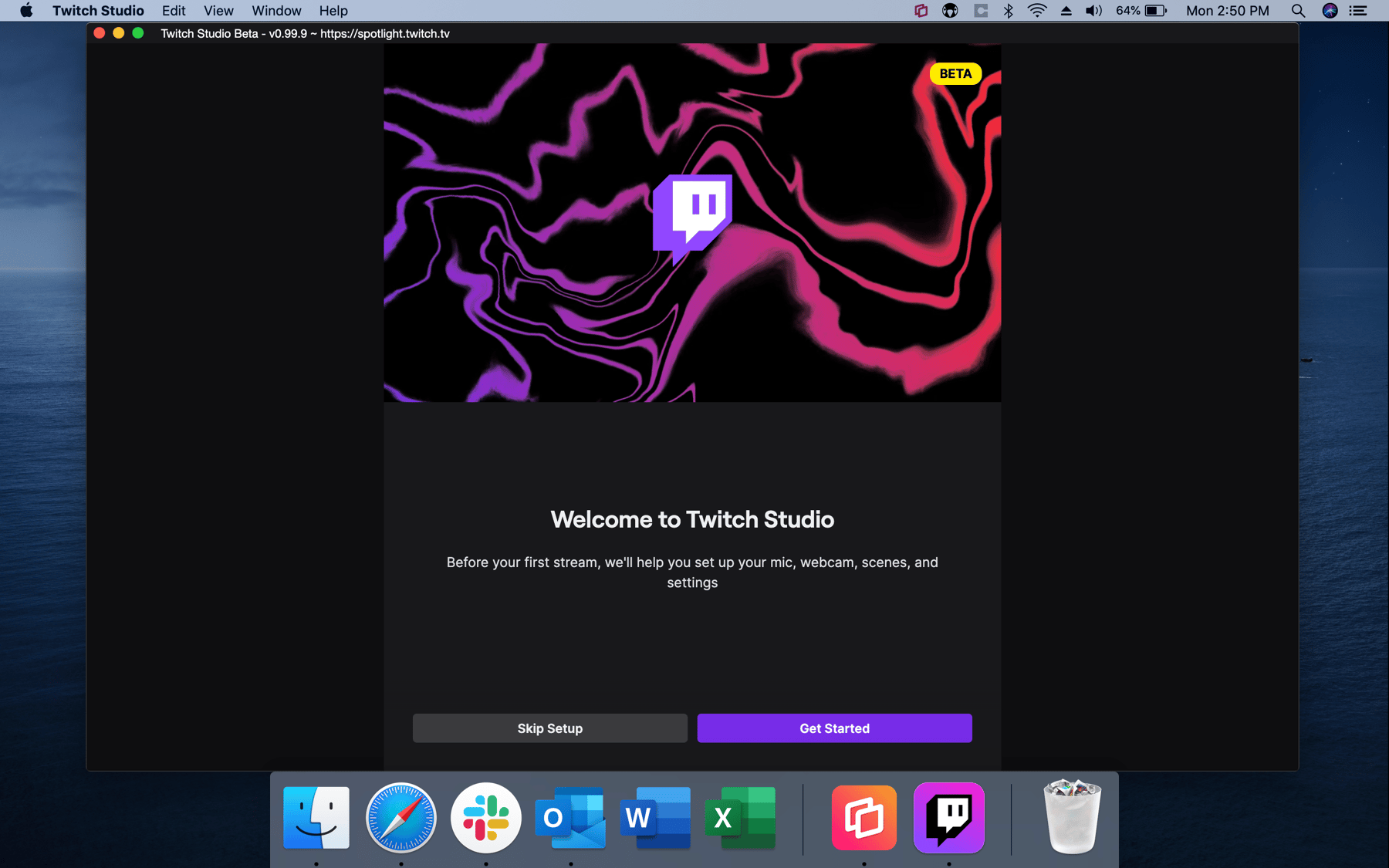Launch Microsoft Word from the Dock
The image size is (1389, 868).
click(655, 818)
